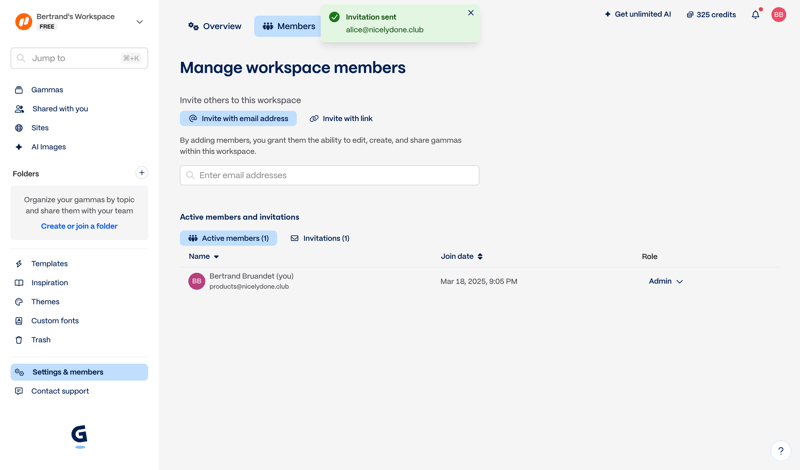
Task: Dismiss the Invitation sent notification
Action: [471, 13]
